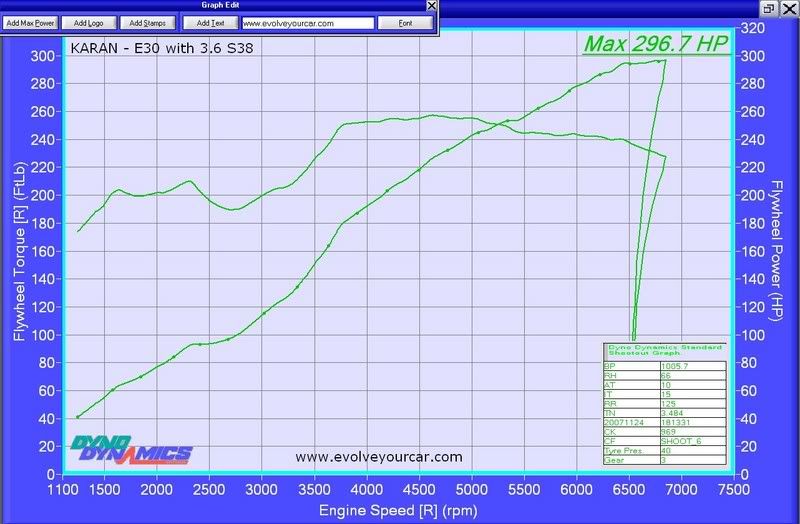Open the Font settings button

pos(405,22)
